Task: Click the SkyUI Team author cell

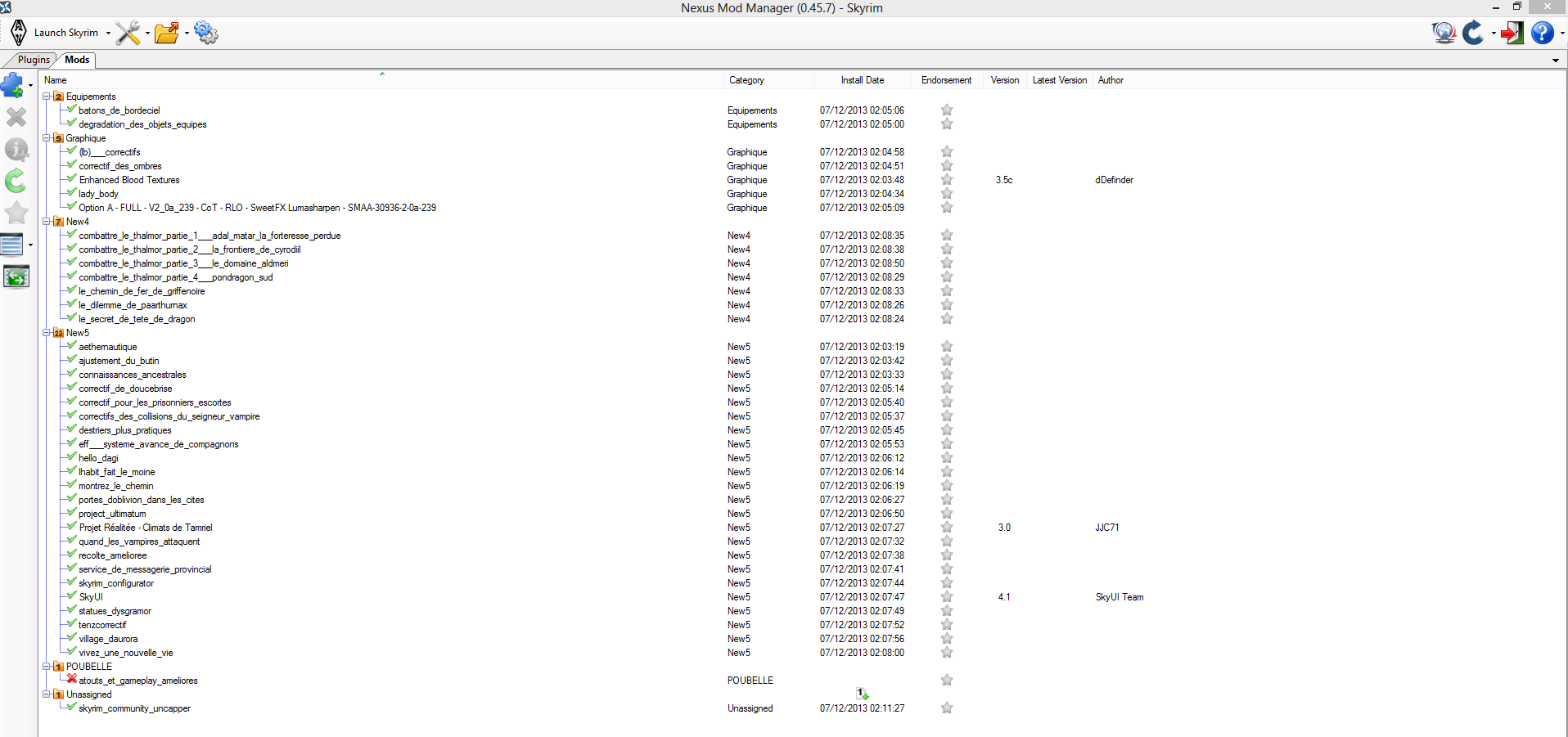Action: [x=1120, y=597]
